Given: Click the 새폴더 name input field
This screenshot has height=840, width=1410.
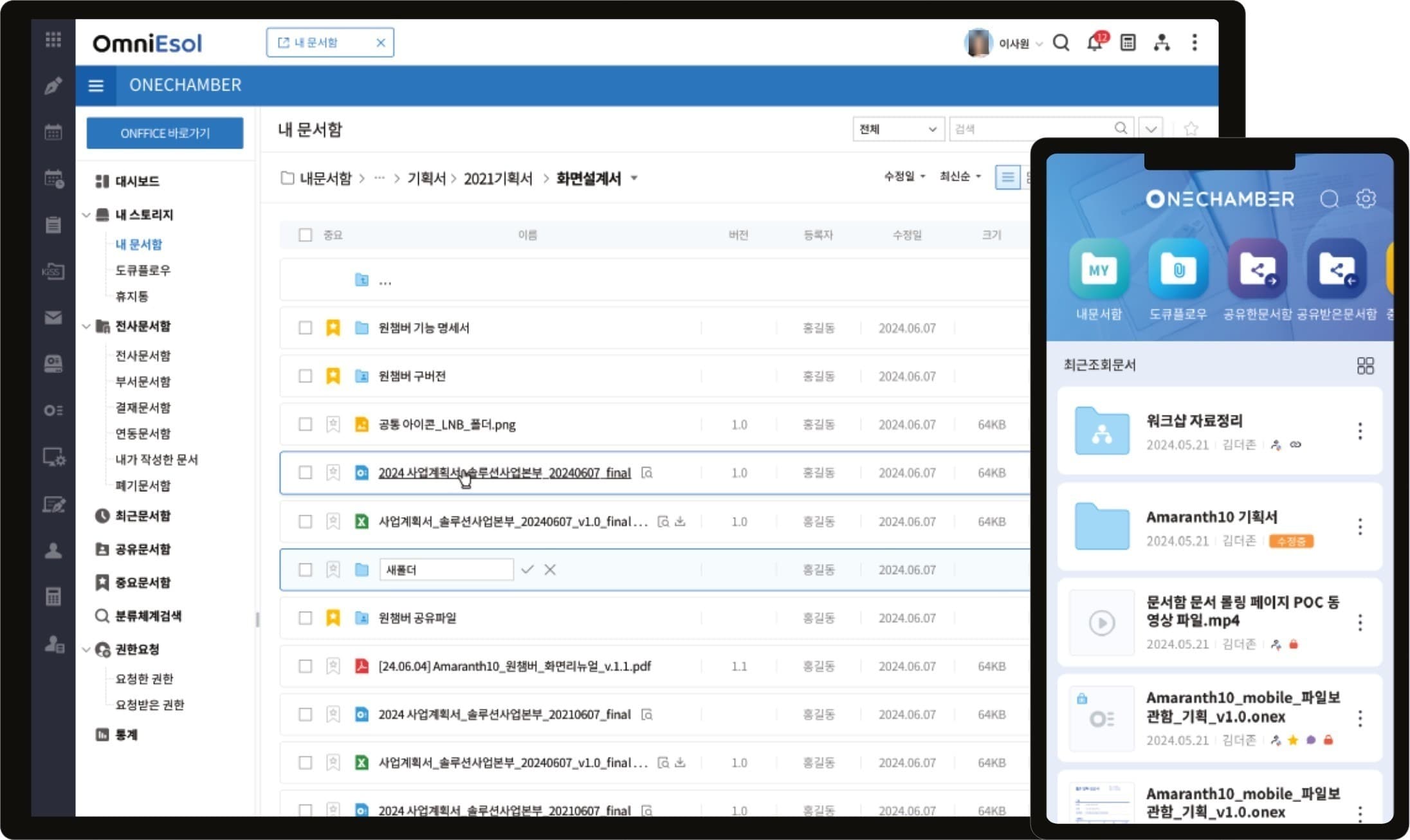Looking at the screenshot, I should click(446, 570).
